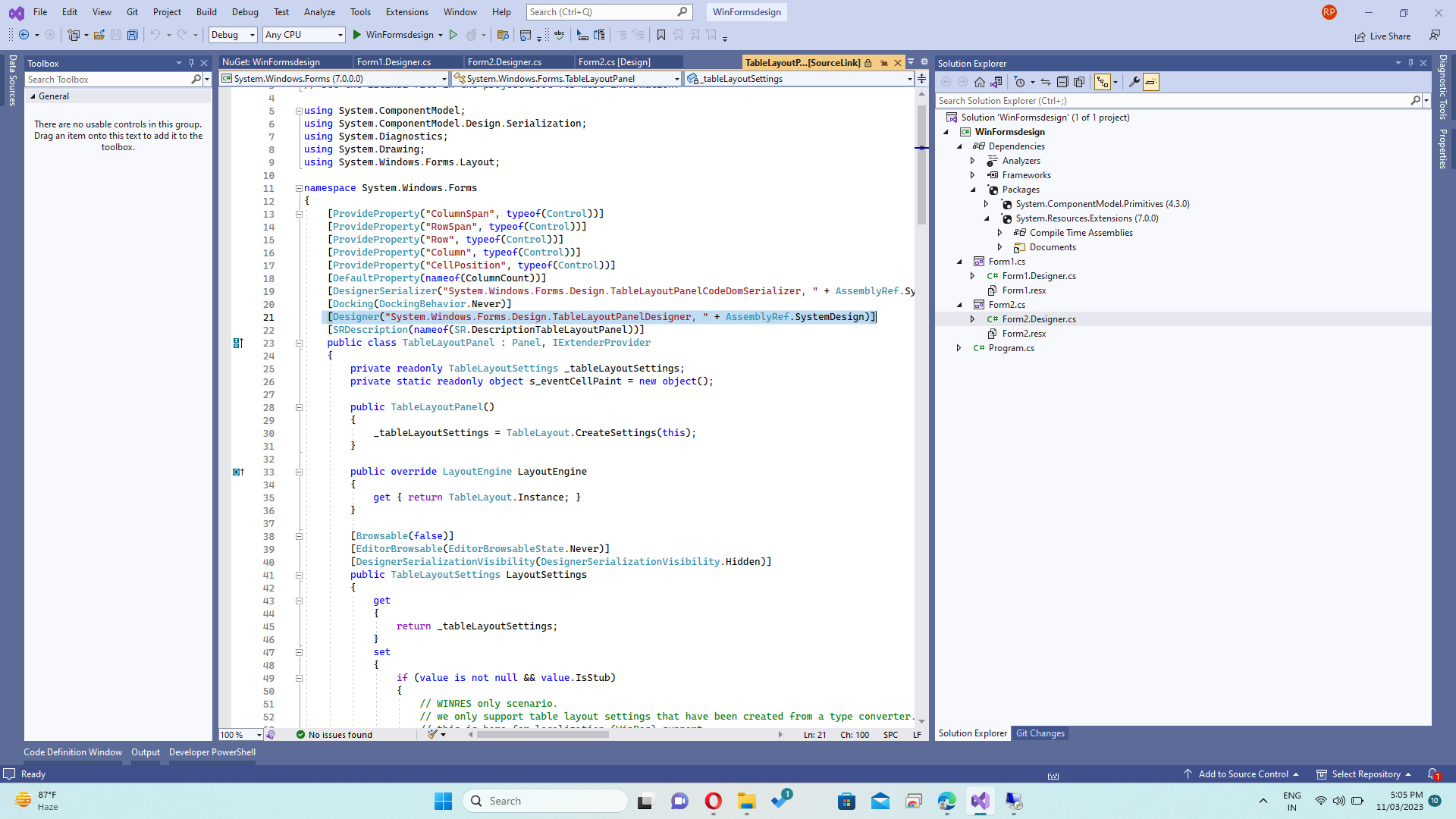Click the user account avatar RP

[1329, 12]
